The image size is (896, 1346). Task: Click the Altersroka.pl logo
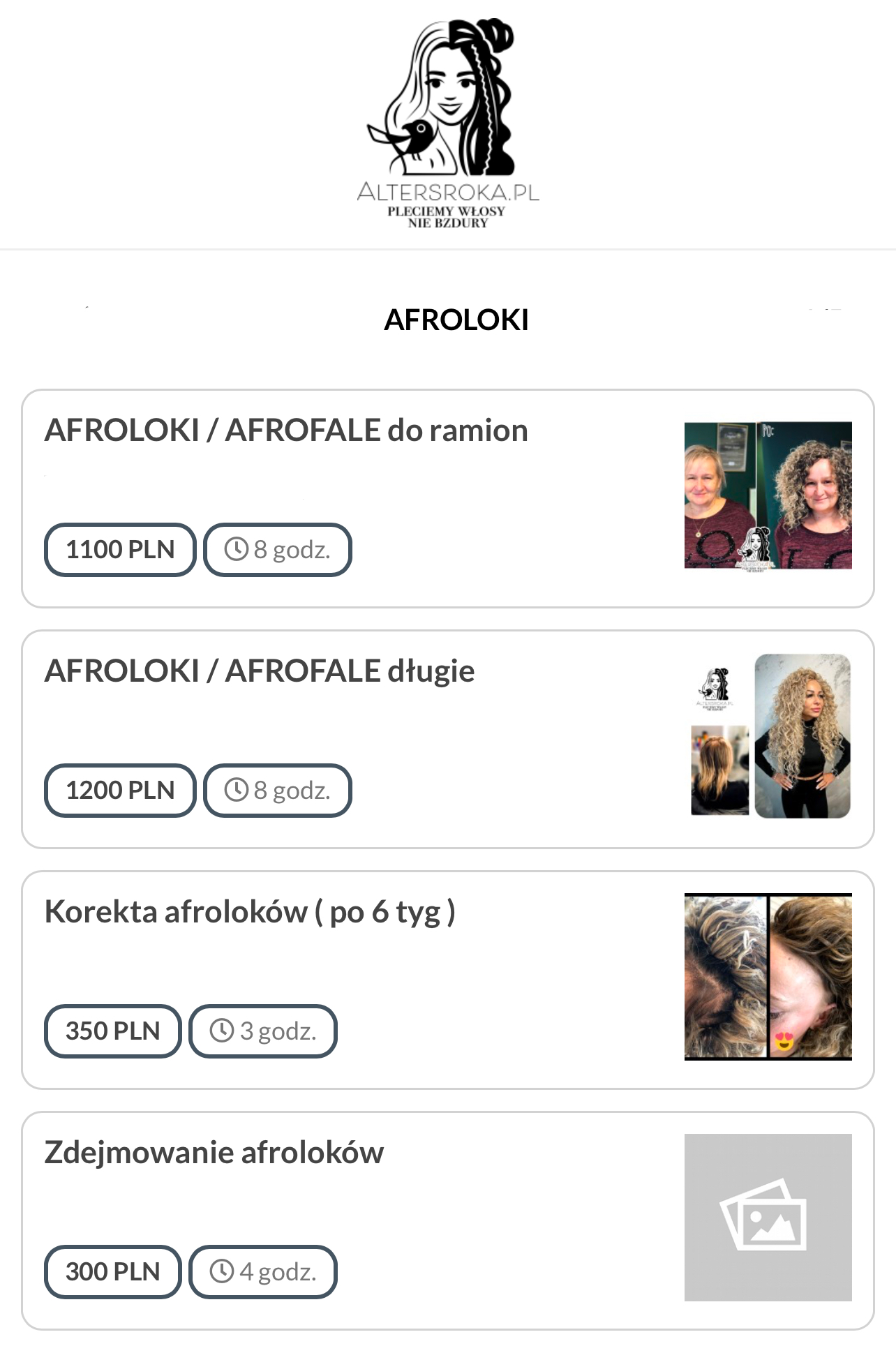click(448, 124)
